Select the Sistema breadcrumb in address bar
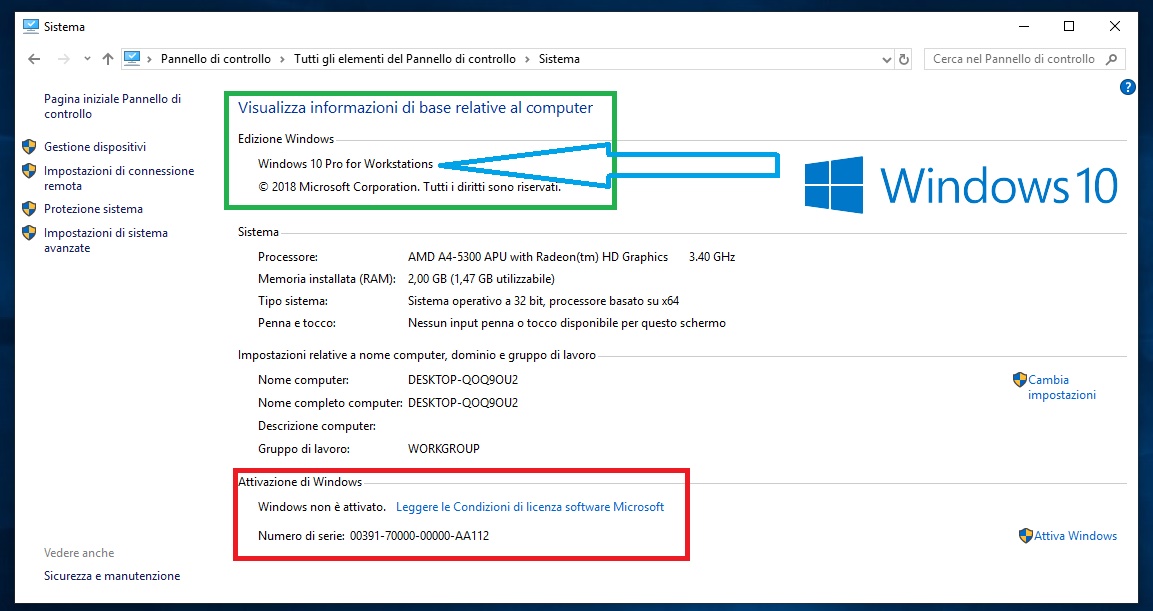This screenshot has width=1153, height=611. click(x=559, y=59)
